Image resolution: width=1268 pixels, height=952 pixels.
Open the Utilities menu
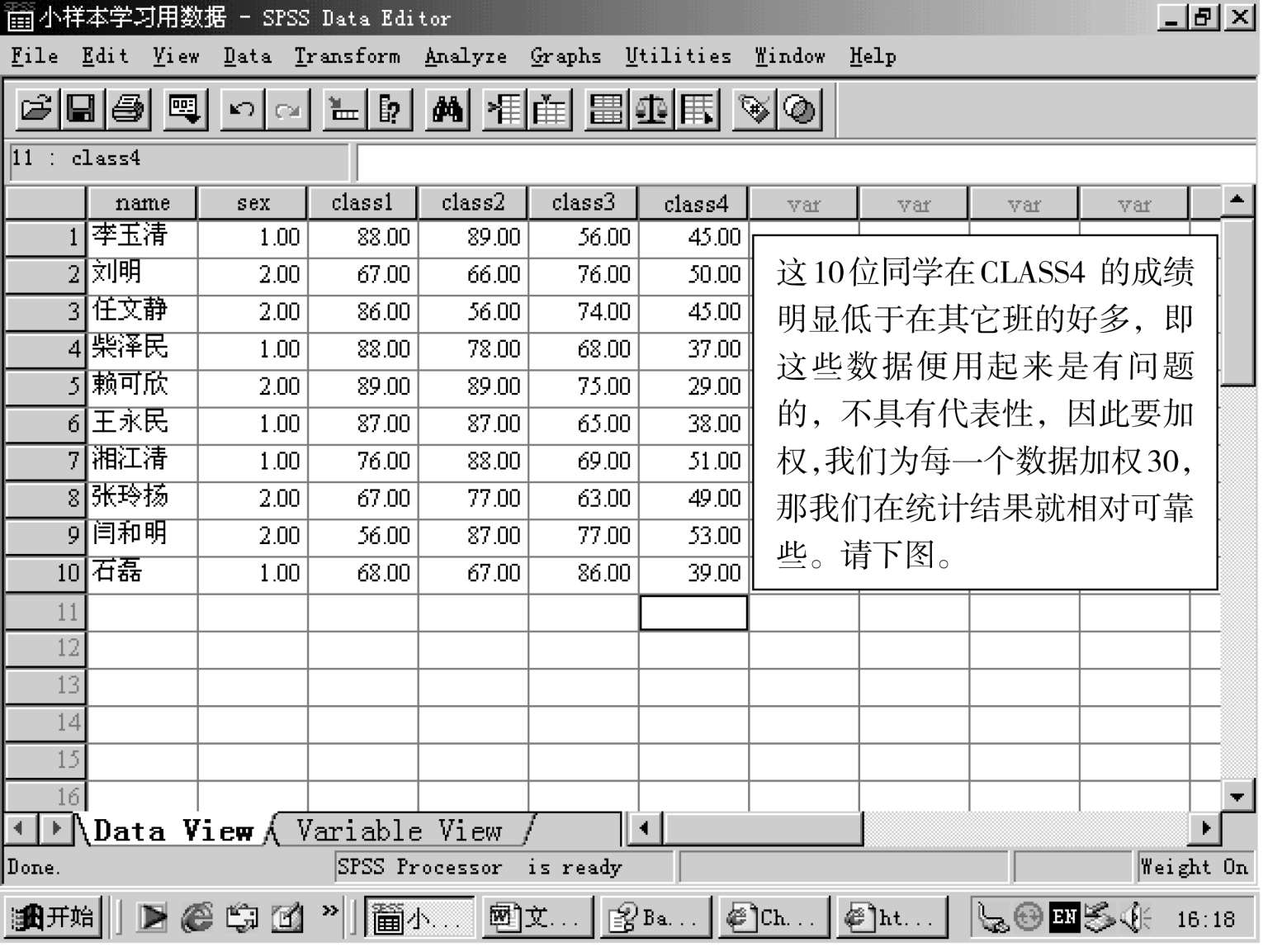click(x=678, y=56)
